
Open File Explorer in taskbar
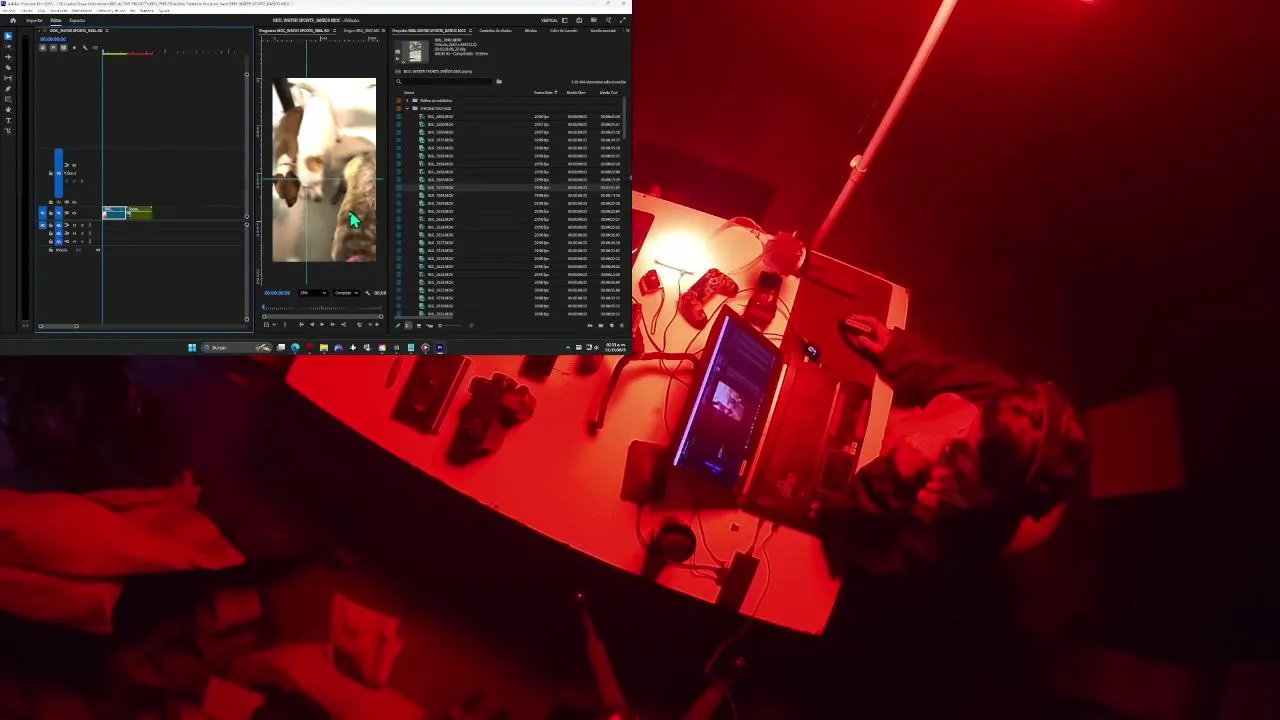pyautogui.click(x=324, y=347)
